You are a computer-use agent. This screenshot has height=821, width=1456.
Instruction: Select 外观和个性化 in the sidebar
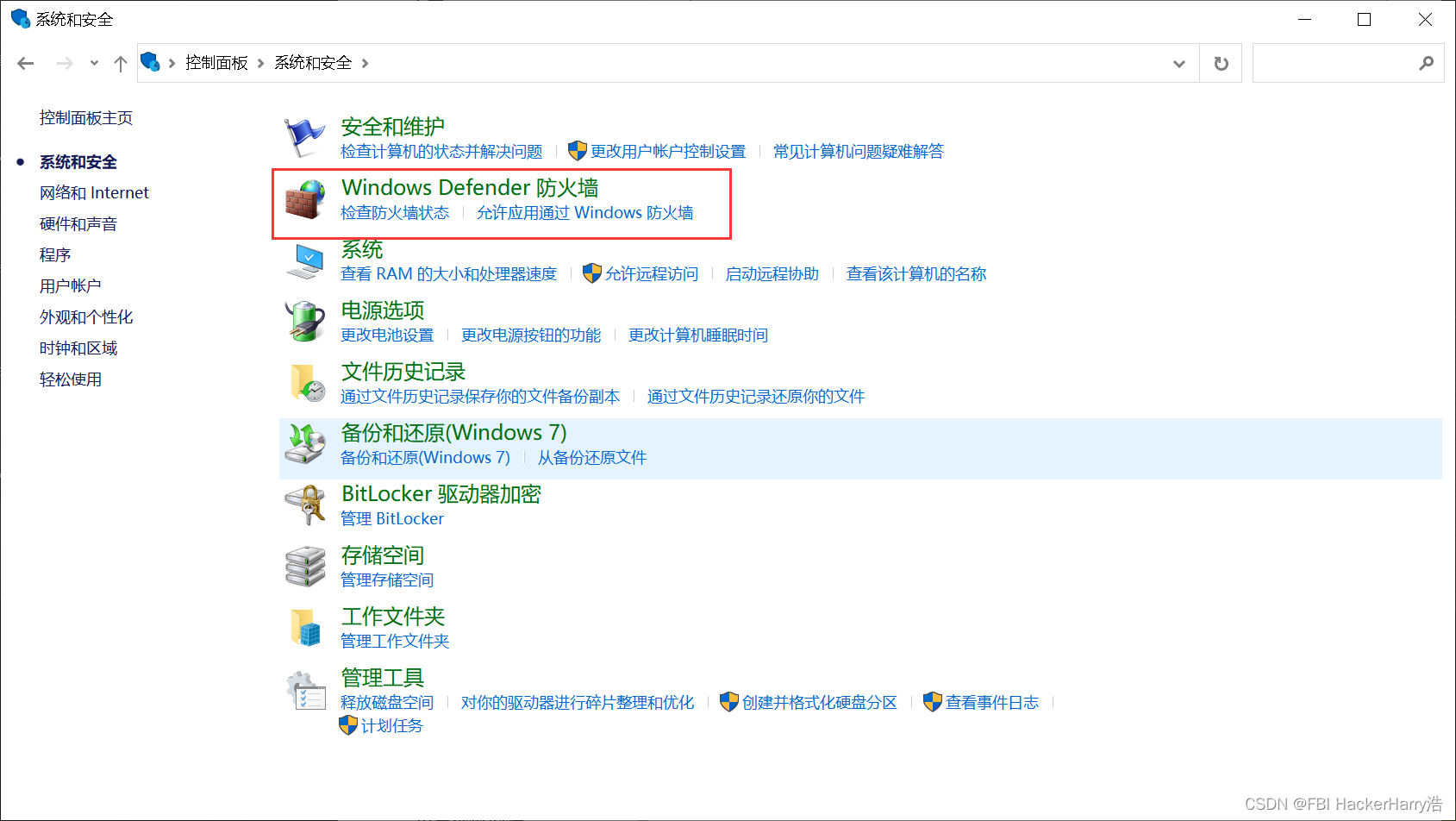point(86,317)
